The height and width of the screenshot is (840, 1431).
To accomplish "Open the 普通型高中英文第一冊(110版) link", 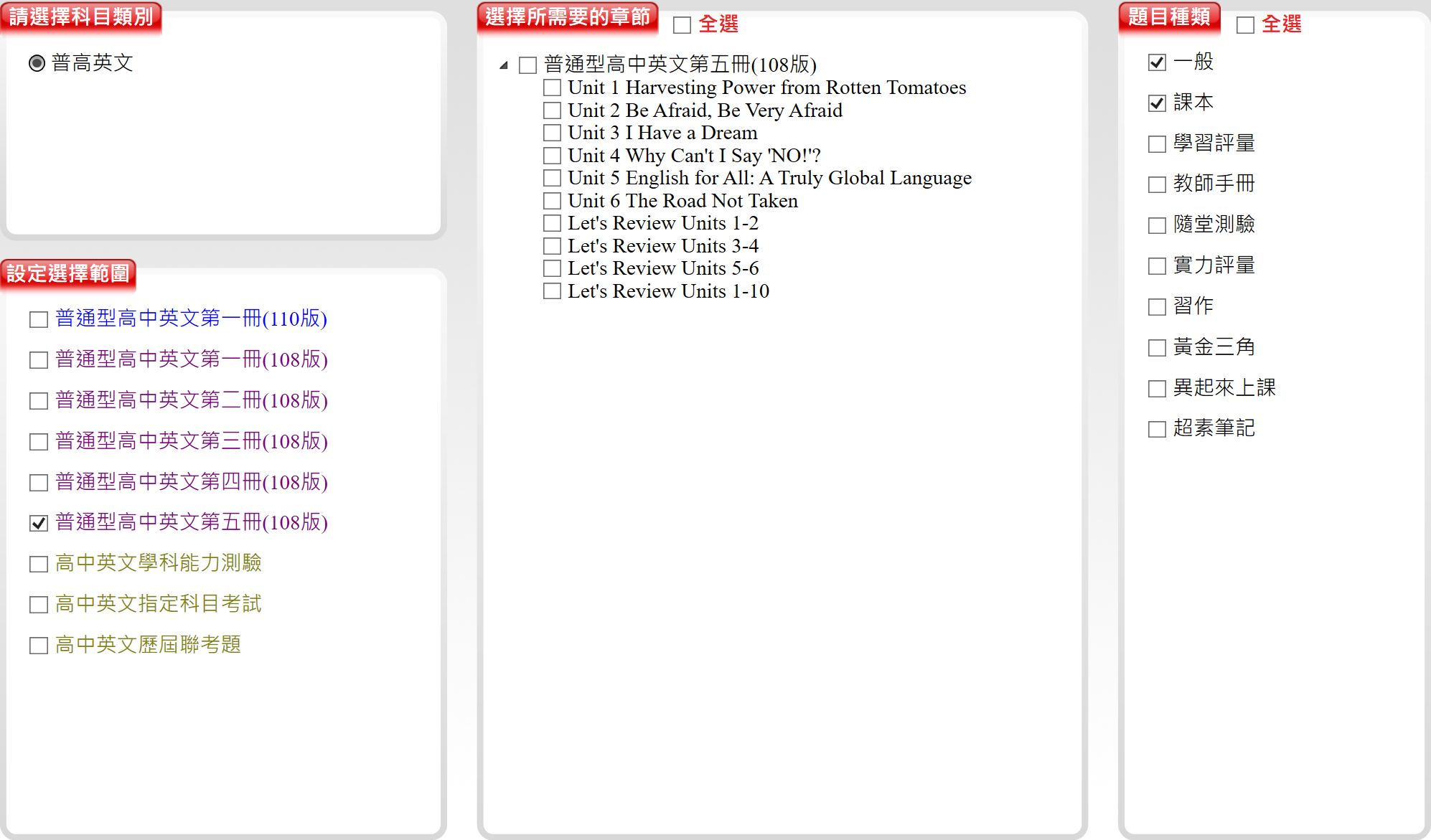I will click(191, 318).
